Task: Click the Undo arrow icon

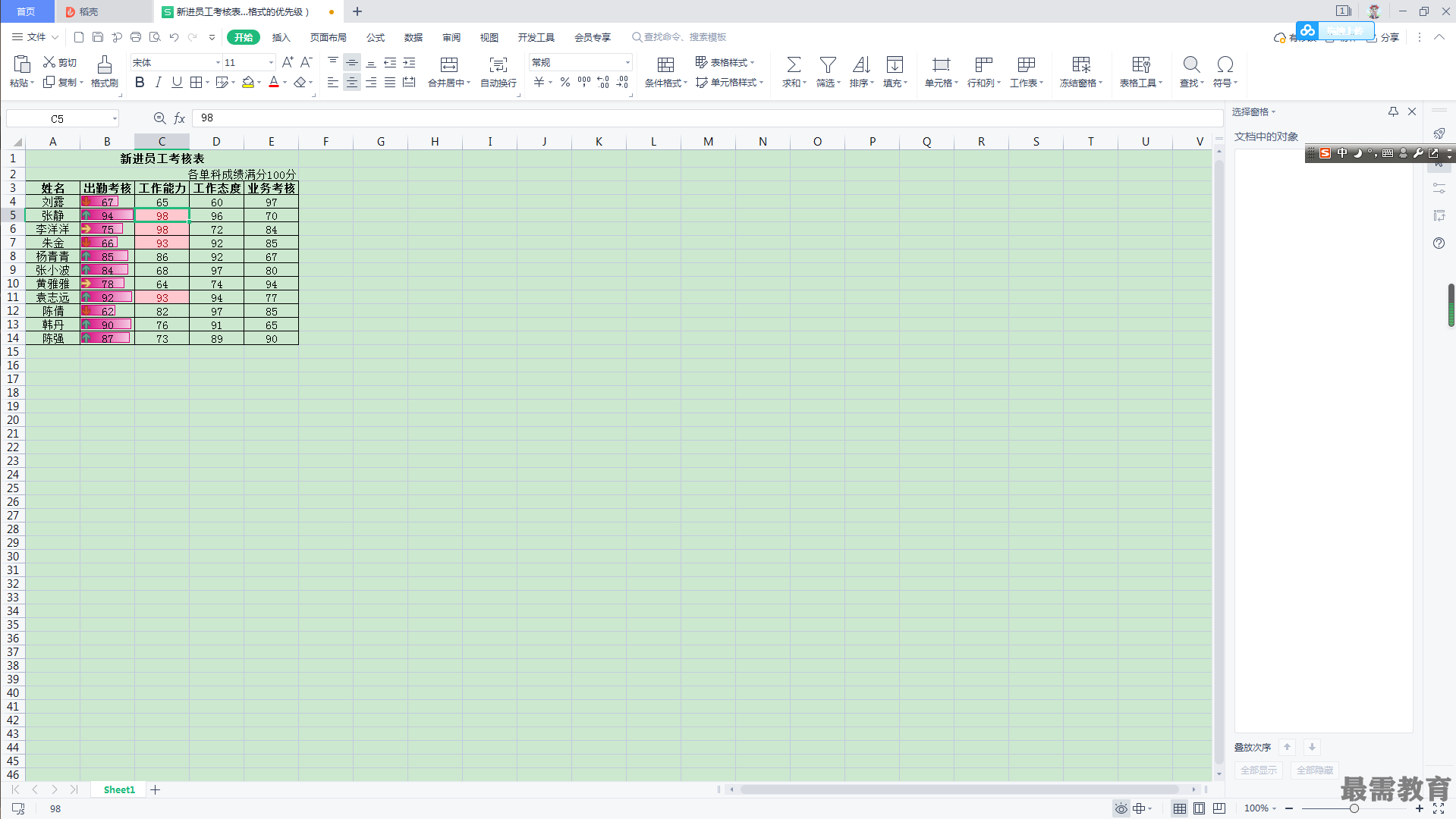Action: click(174, 37)
